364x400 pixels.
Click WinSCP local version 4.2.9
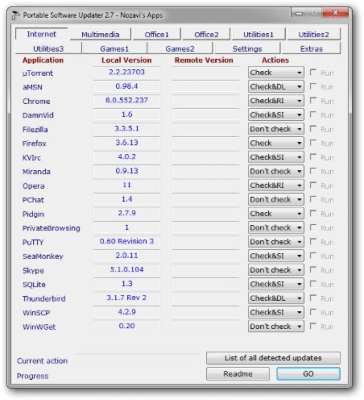tap(126, 312)
